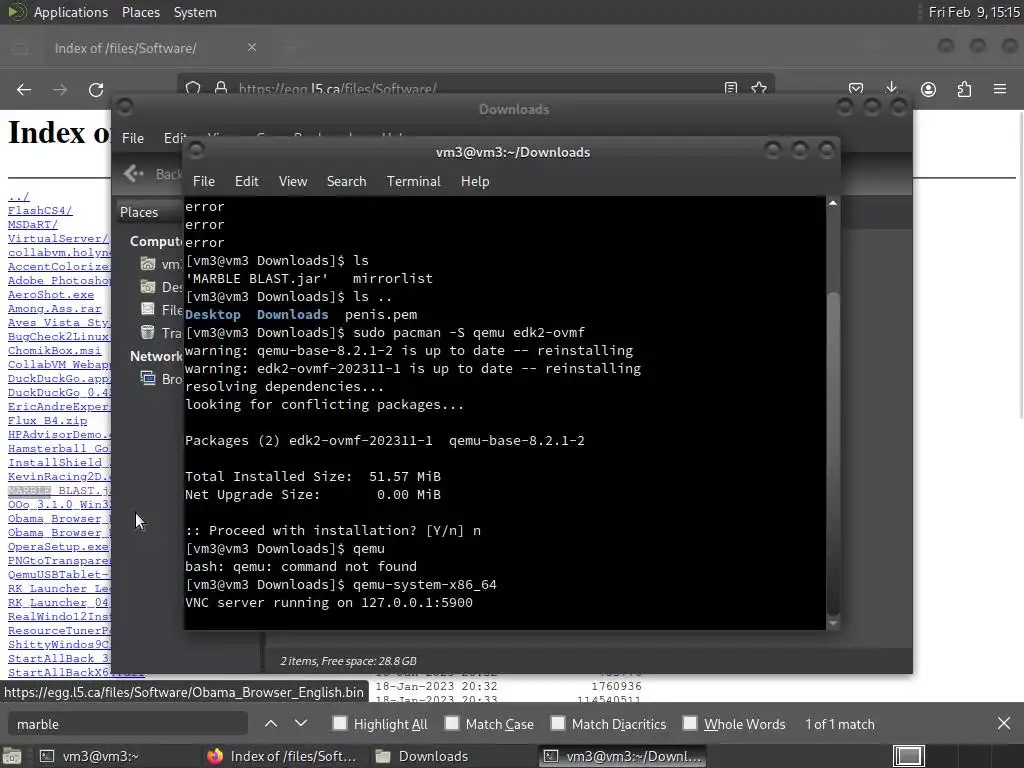Switch to vm3@vm3:~/Downl... taskbar button

(x=622, y=756)
